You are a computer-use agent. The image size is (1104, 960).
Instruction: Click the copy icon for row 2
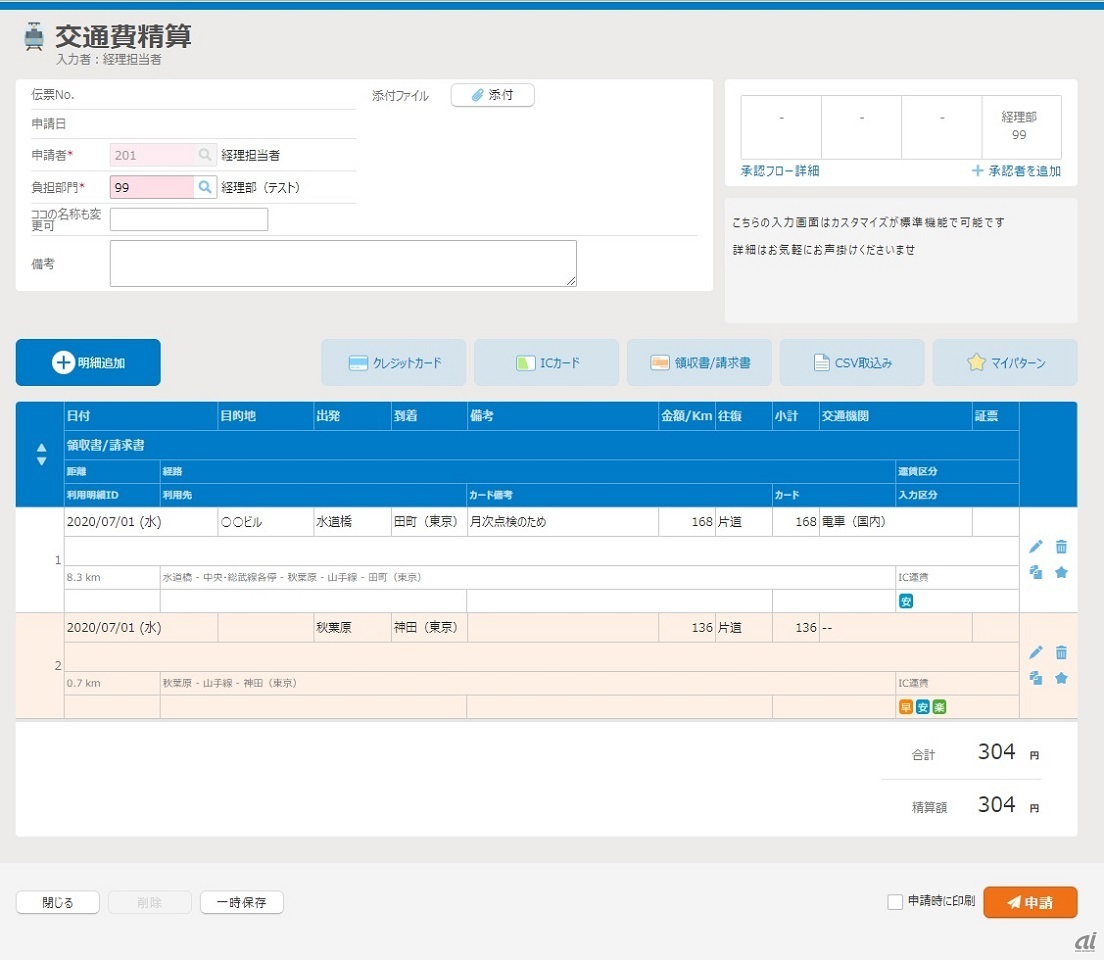[x=1036, y=678]
